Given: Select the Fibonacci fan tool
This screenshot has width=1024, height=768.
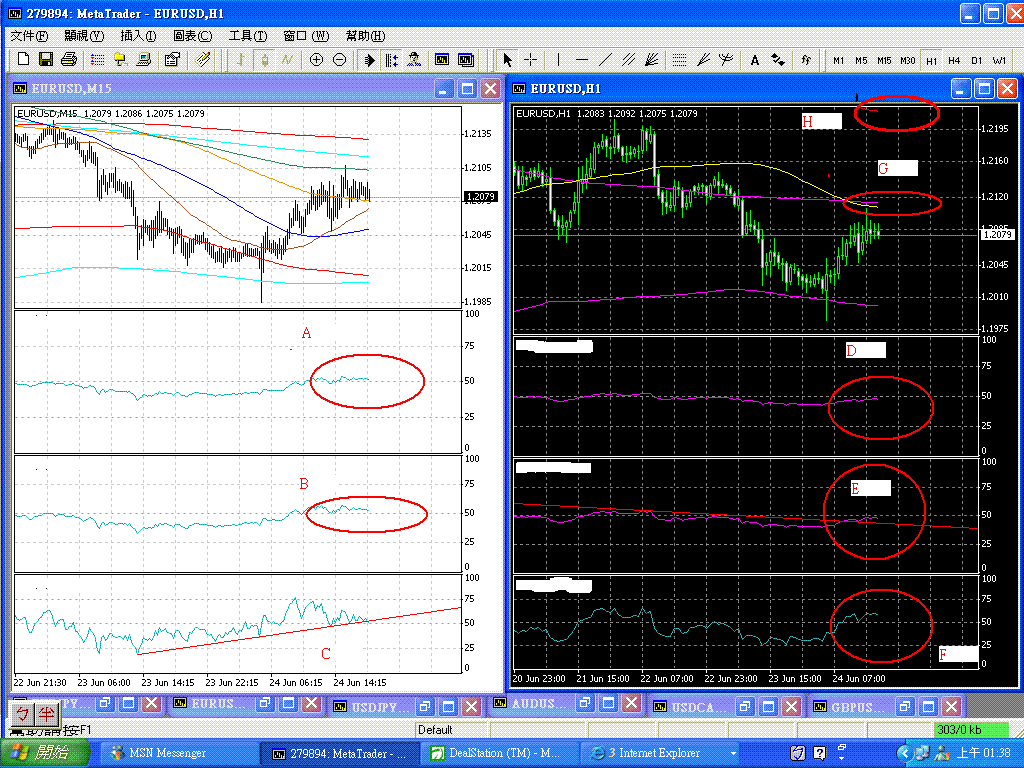Looking at the screenshot, I should tap(703, 60).
